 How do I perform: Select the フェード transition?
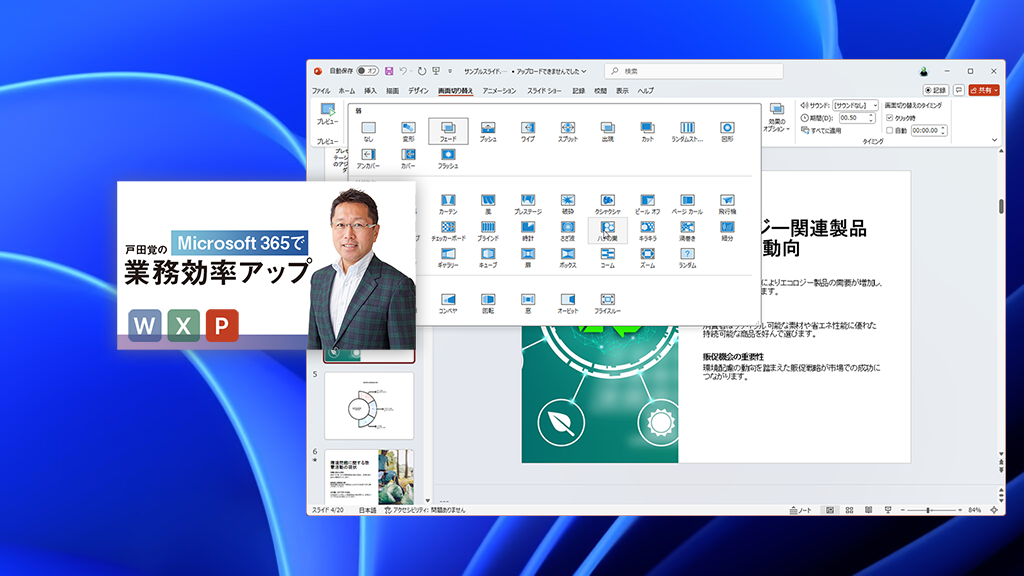pyautogui.click(x=448, y=131)
